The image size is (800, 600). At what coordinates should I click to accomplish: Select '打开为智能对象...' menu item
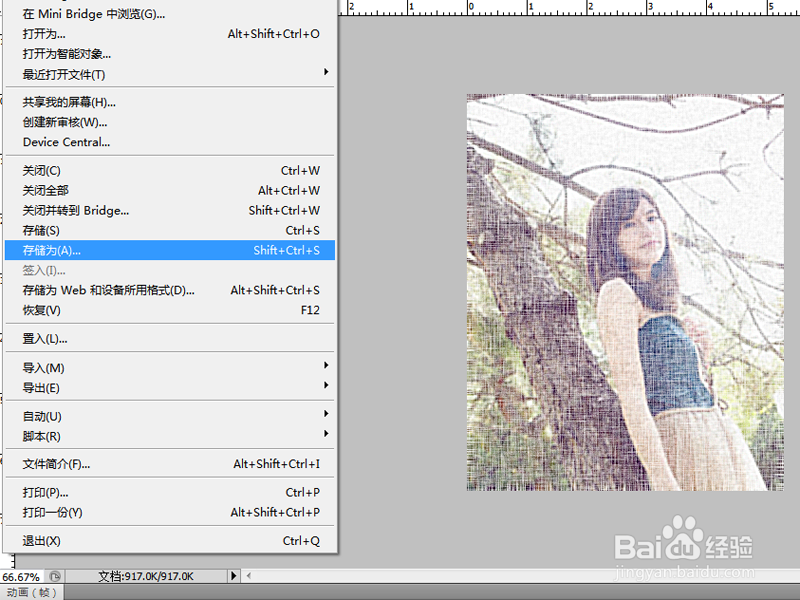tap(169, 54)
